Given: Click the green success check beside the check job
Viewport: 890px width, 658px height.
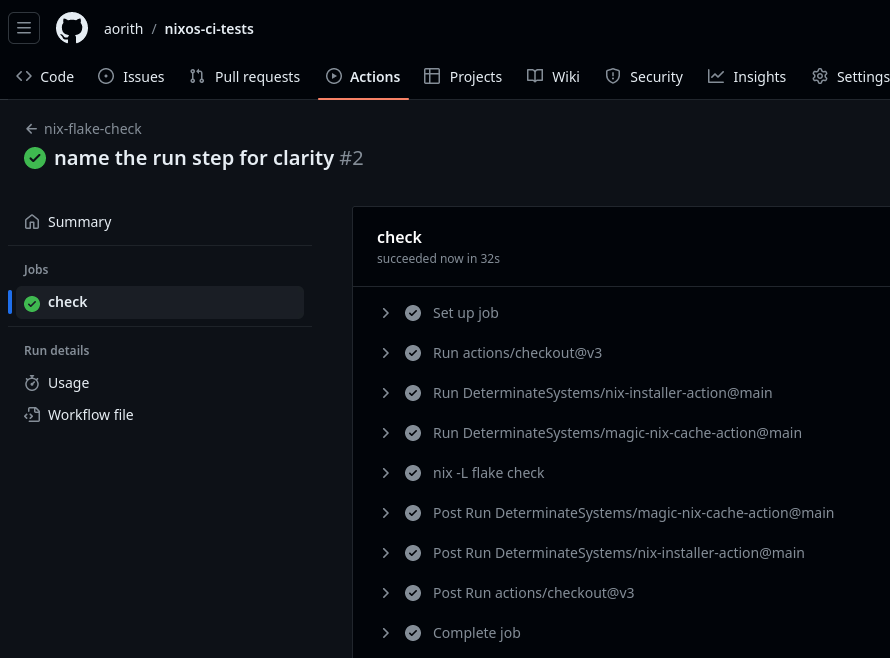Looking at the screenshot, I should pos(32,302).
